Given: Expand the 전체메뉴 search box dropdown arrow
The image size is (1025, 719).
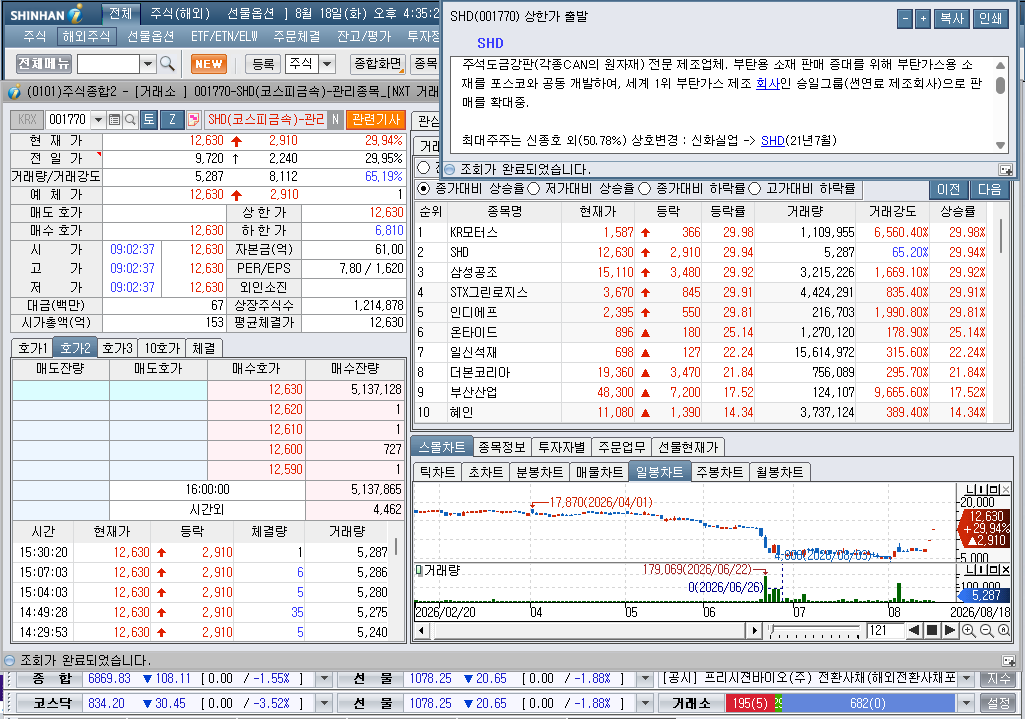Looking at the screenshot, I should tap(148, 63).
